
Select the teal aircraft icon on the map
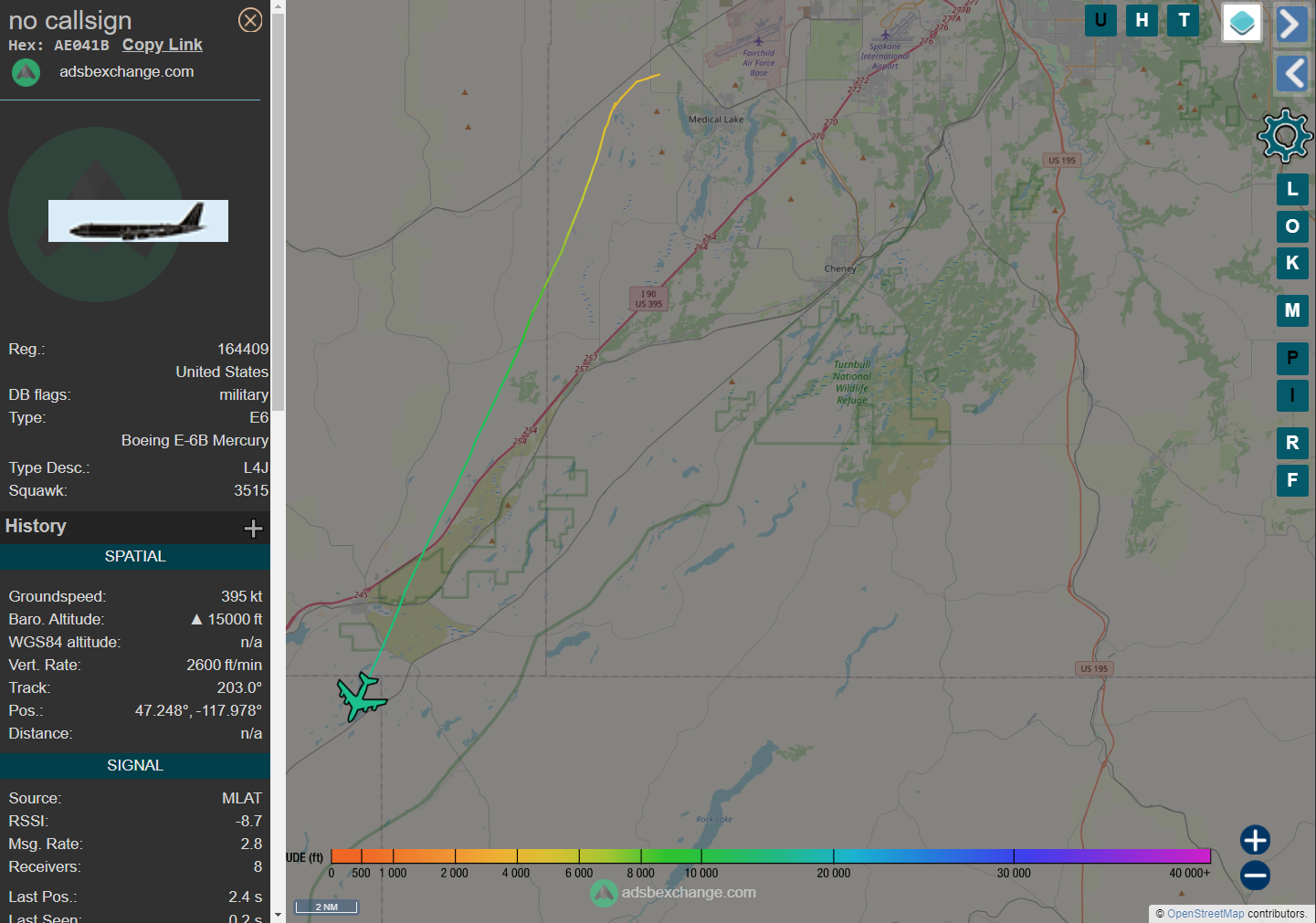[362, 697]
